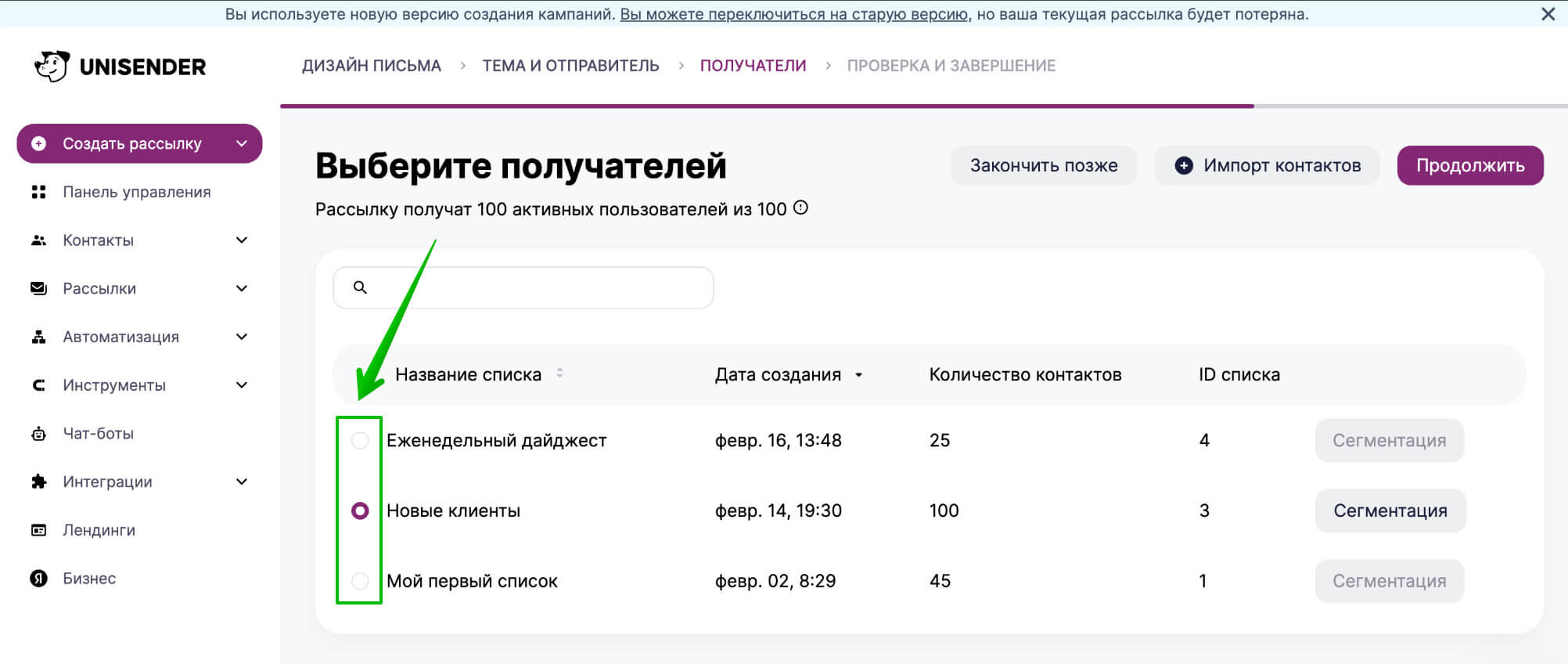Viewport: 1568px width, 664px height.
Task: Select the Еженедельный дайджест radio button
Action: pos(360,441)
